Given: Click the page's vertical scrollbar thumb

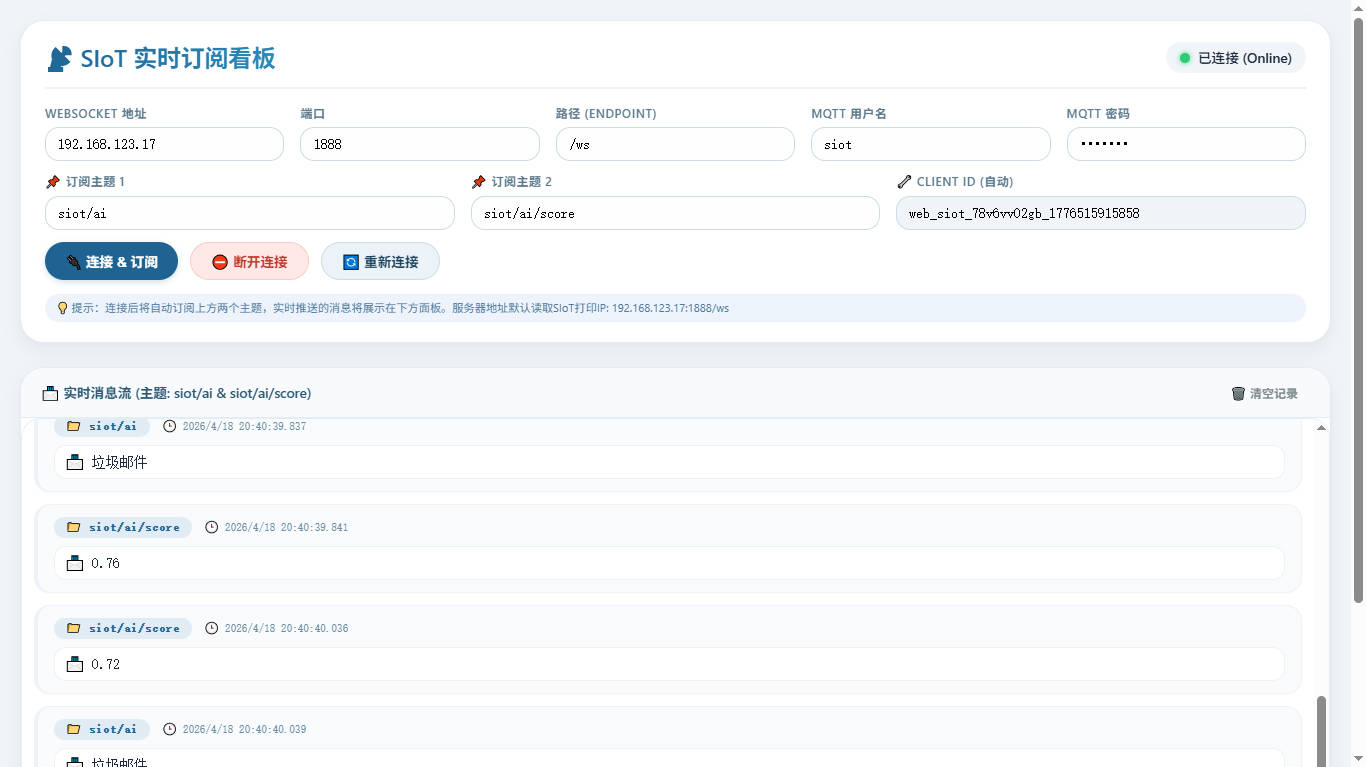Looking at the screenshot, I should (x=1358, y=310).
